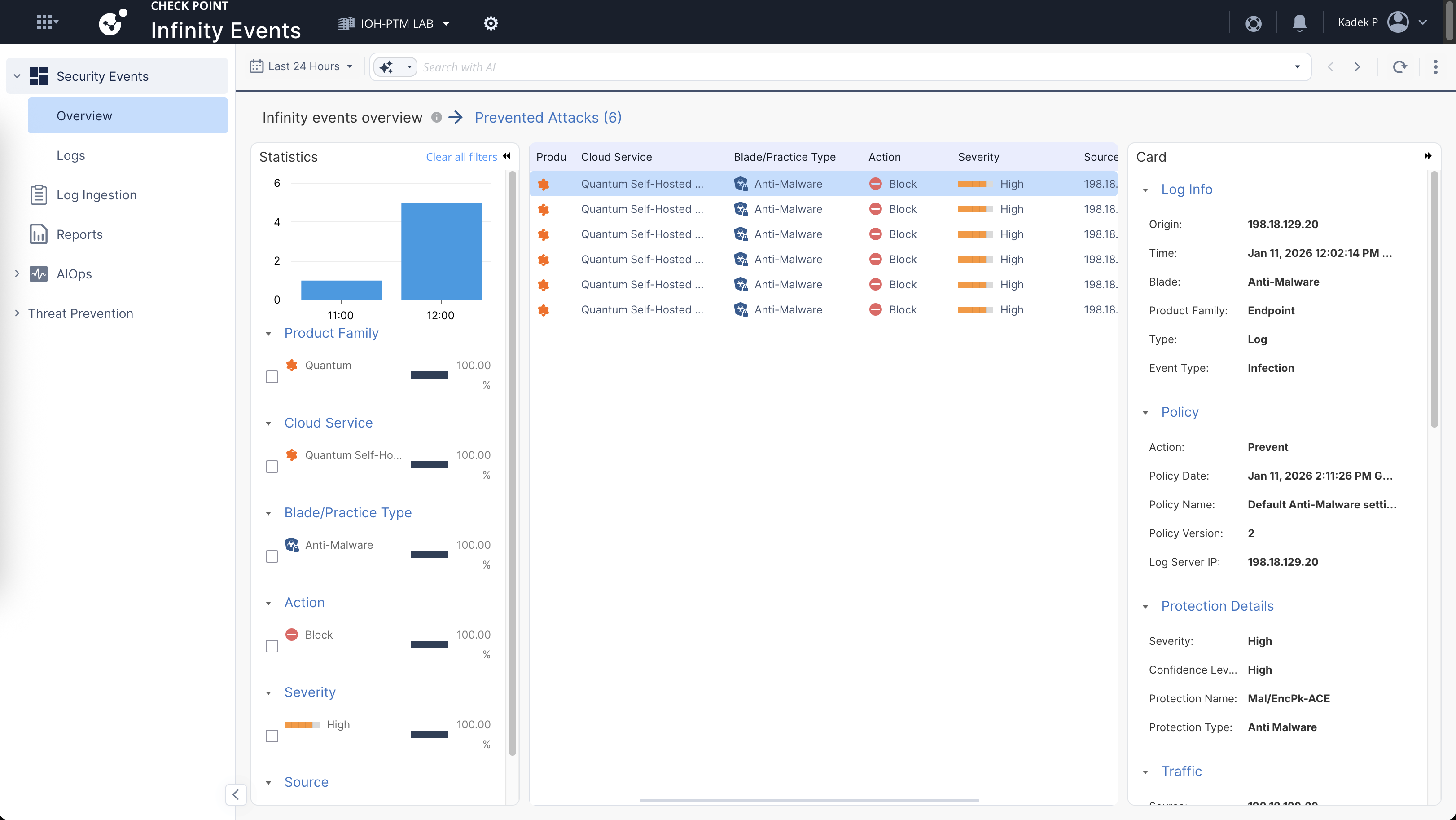Image resolution: width=1456 pixels, height=820 pixels.
Task: Collapse the Card panel with double-arrow icon
Action: click(1427, 157)
